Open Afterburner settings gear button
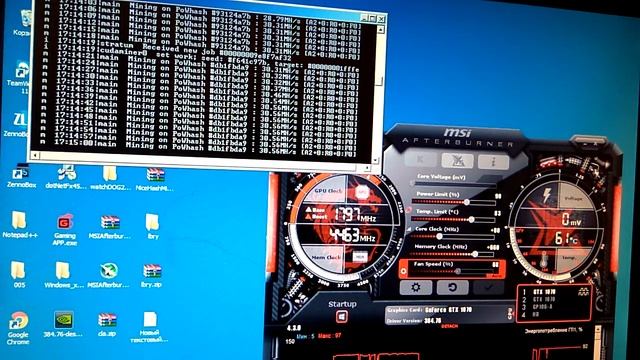Viewport: 640px width, 360px height. point(416,287)
